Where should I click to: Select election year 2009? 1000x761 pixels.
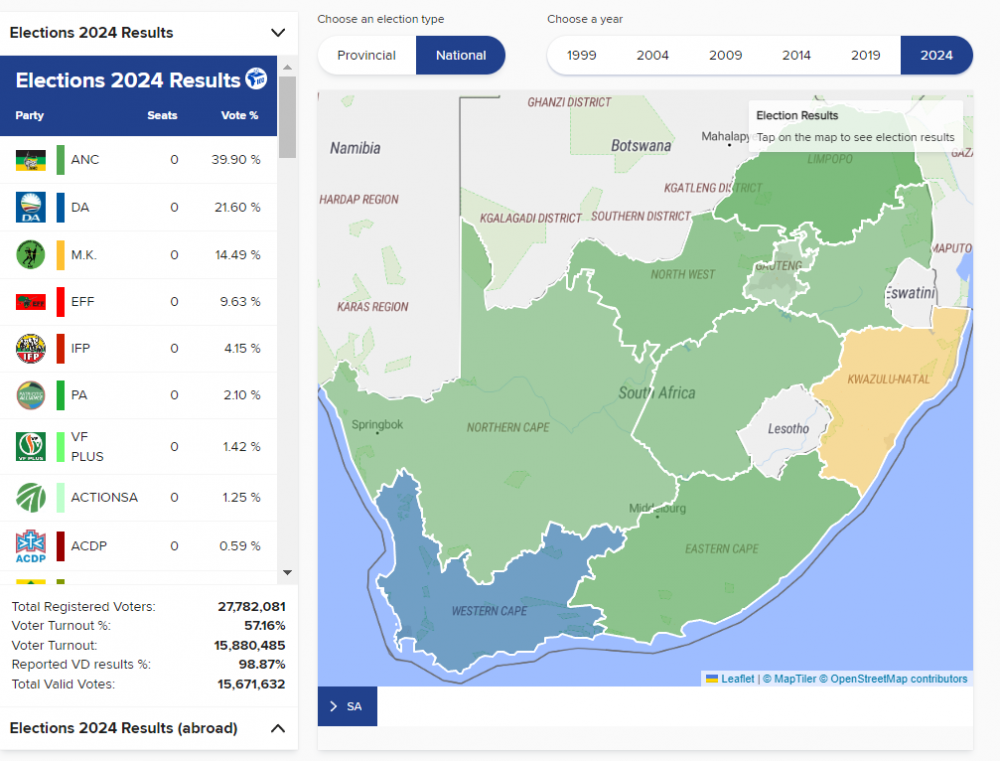tap(726, 55)
